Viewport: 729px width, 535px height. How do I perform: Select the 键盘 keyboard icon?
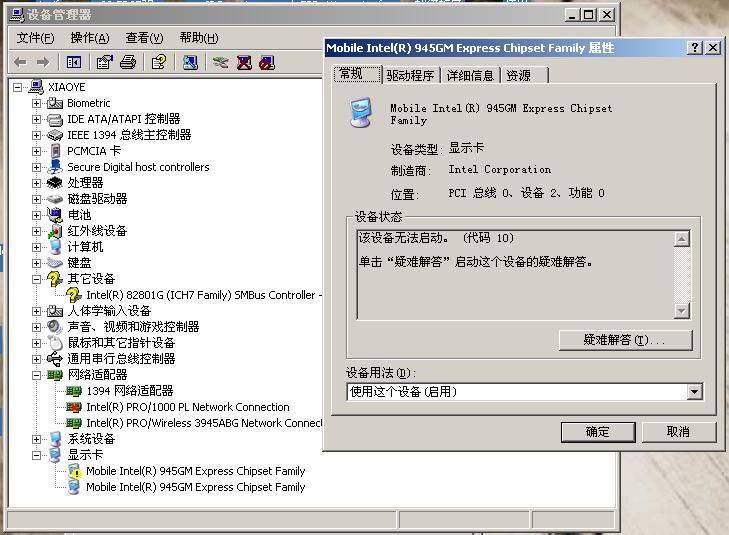pos(55,263)
